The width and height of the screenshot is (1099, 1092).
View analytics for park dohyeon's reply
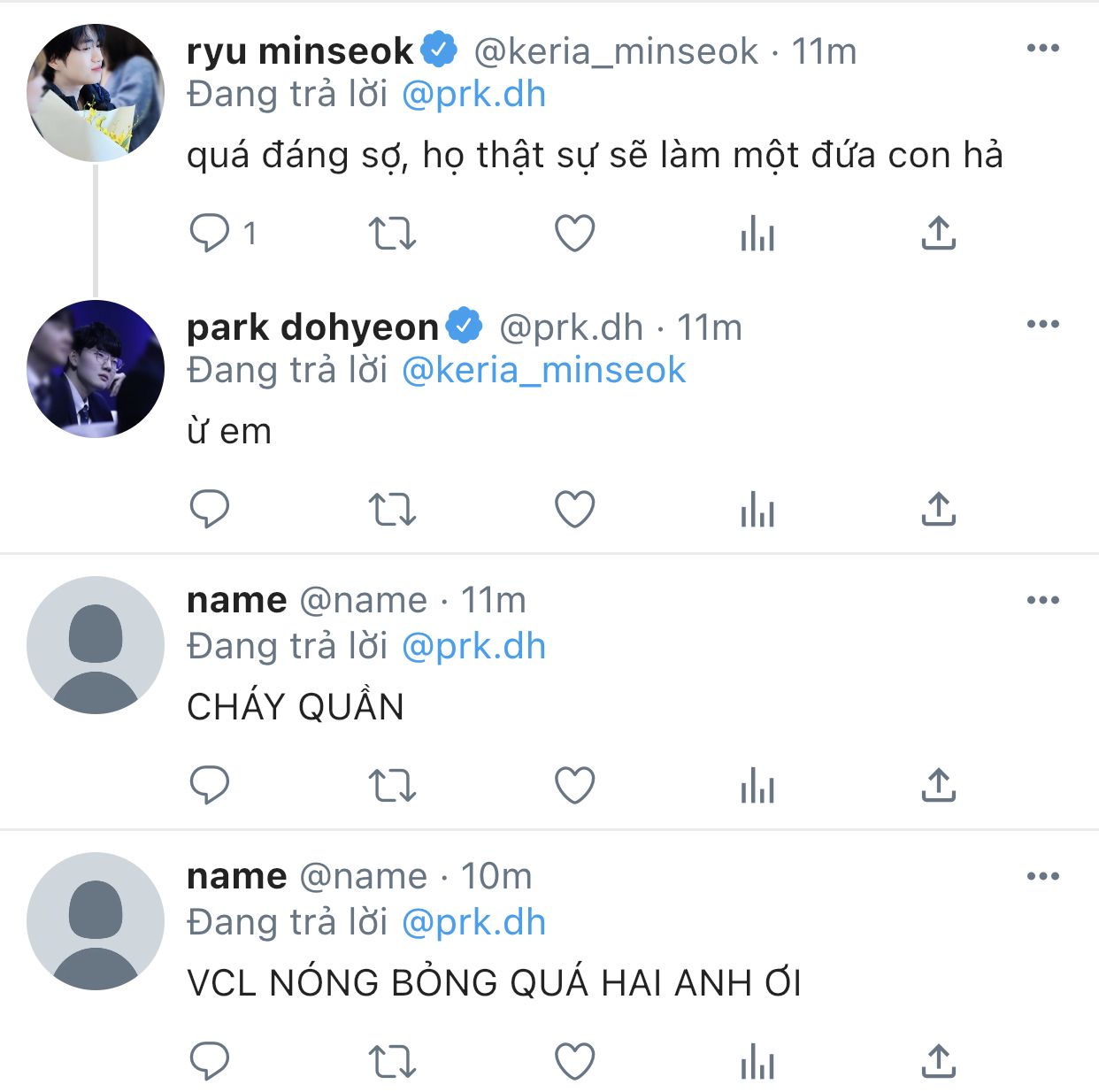coord(757,511)
